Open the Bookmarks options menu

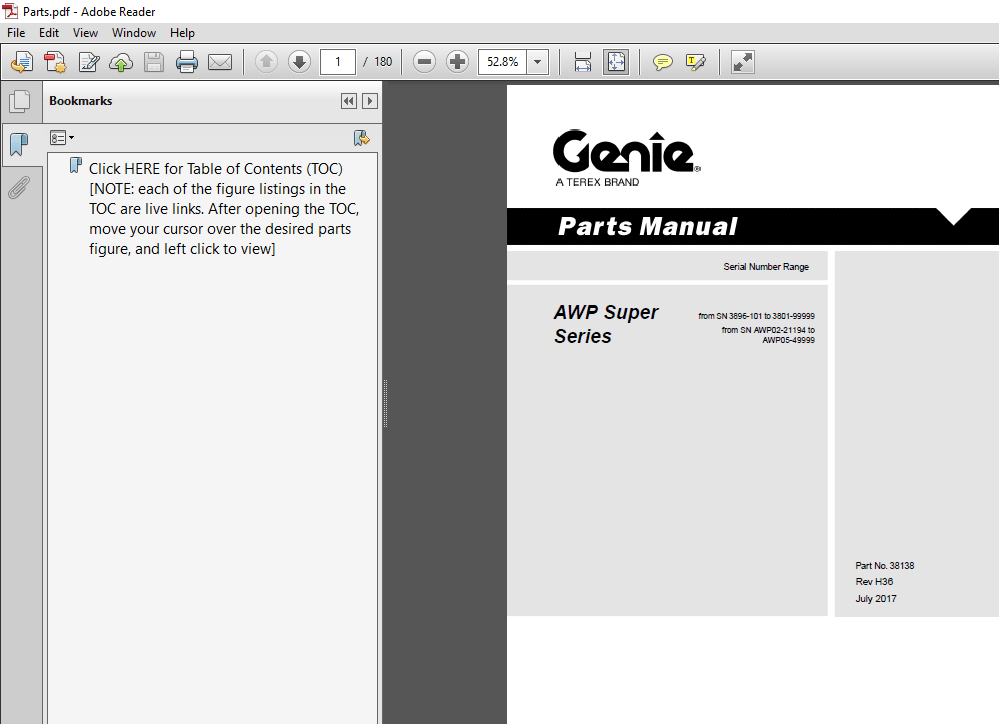coord(61,137)
